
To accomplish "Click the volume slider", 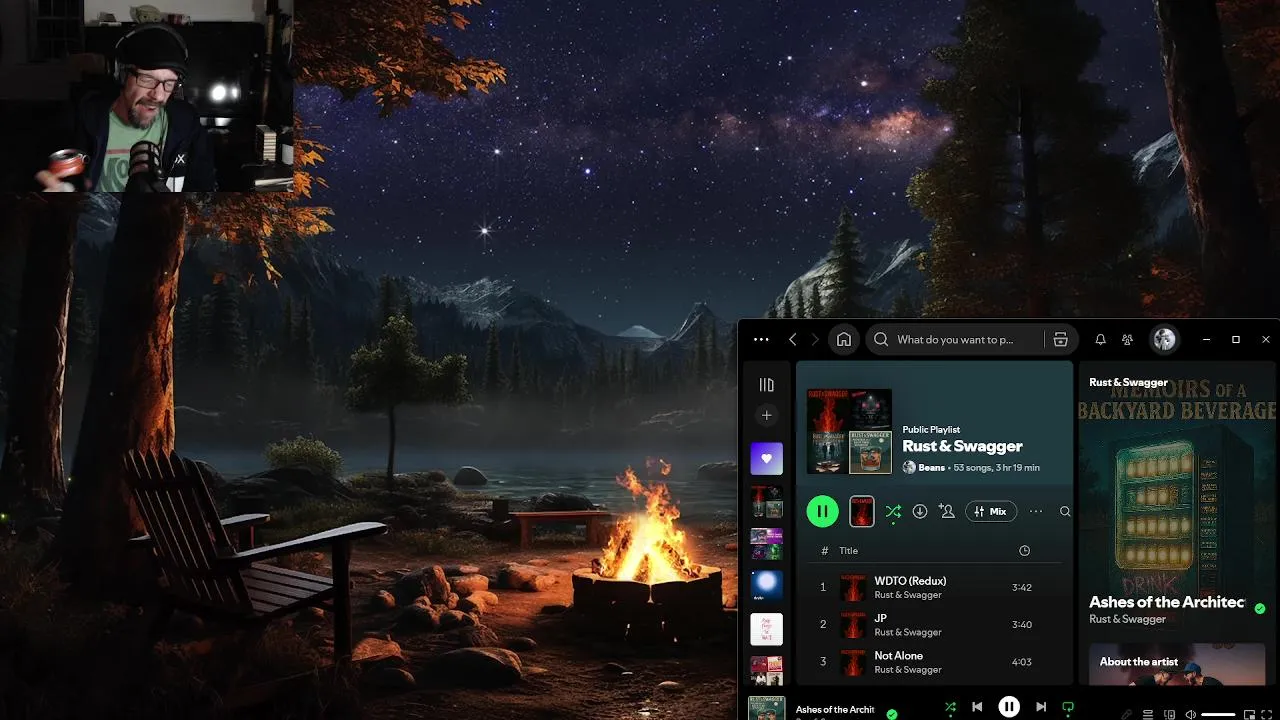I will (x=1218, y=715).
